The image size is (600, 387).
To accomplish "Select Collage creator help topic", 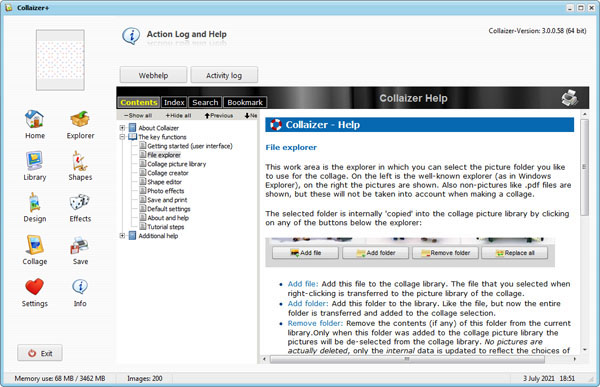I will [168, 173].
